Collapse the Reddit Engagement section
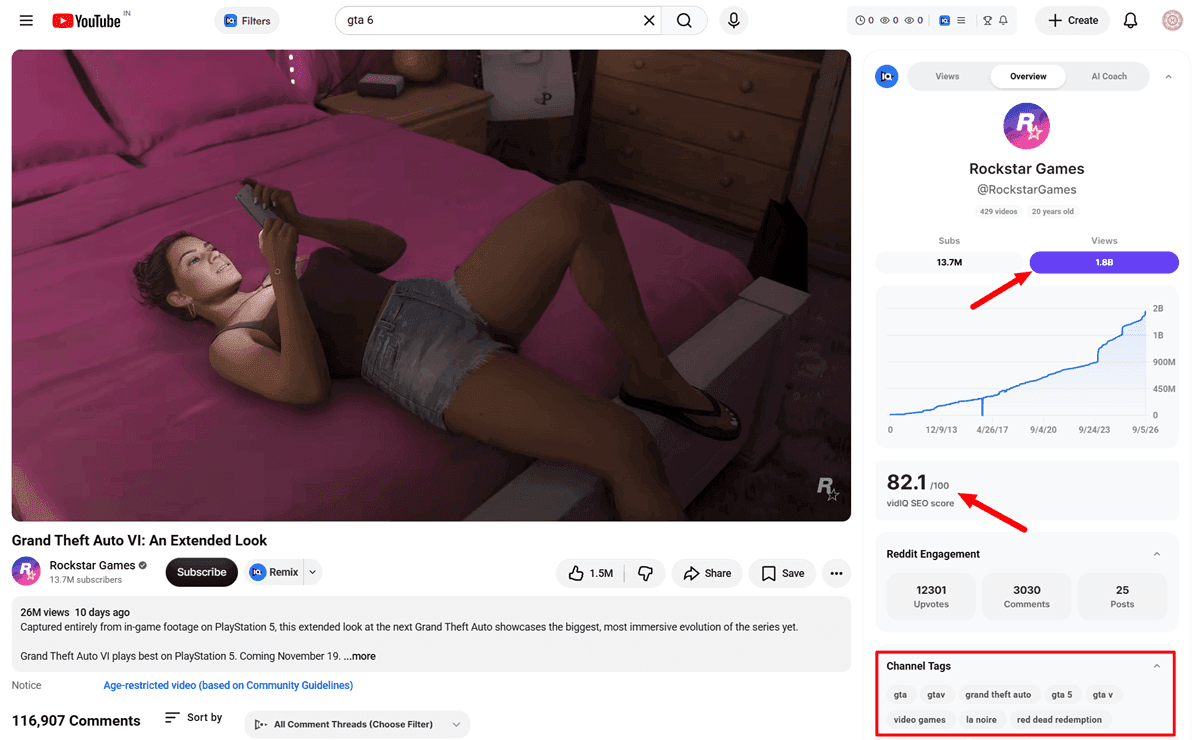1200x740 pixels. [x=1157, y=554]
